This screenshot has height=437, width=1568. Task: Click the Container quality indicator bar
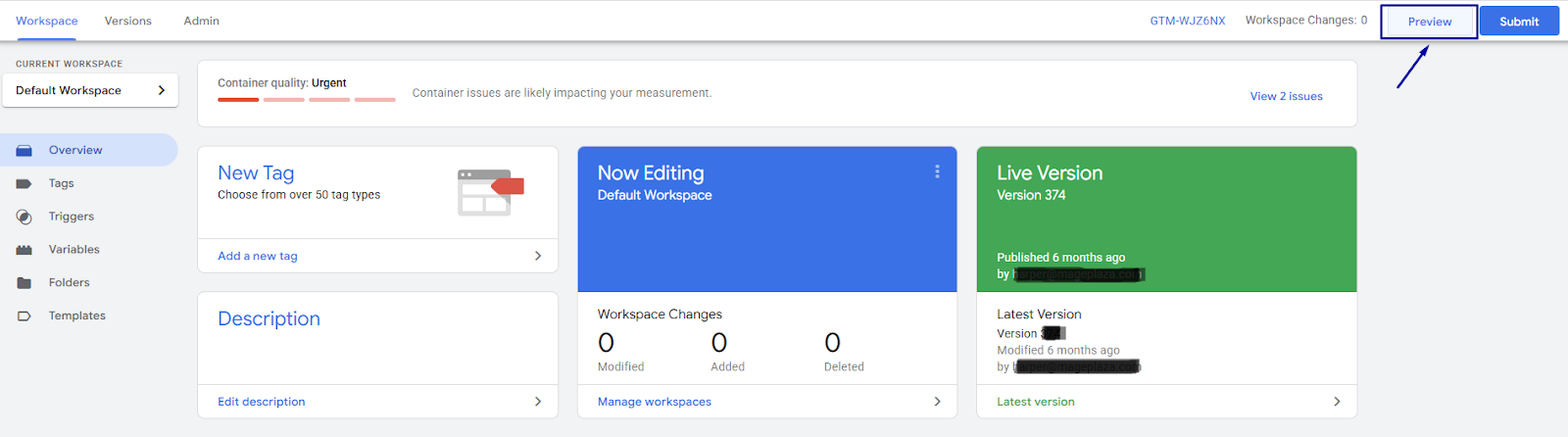306,99
